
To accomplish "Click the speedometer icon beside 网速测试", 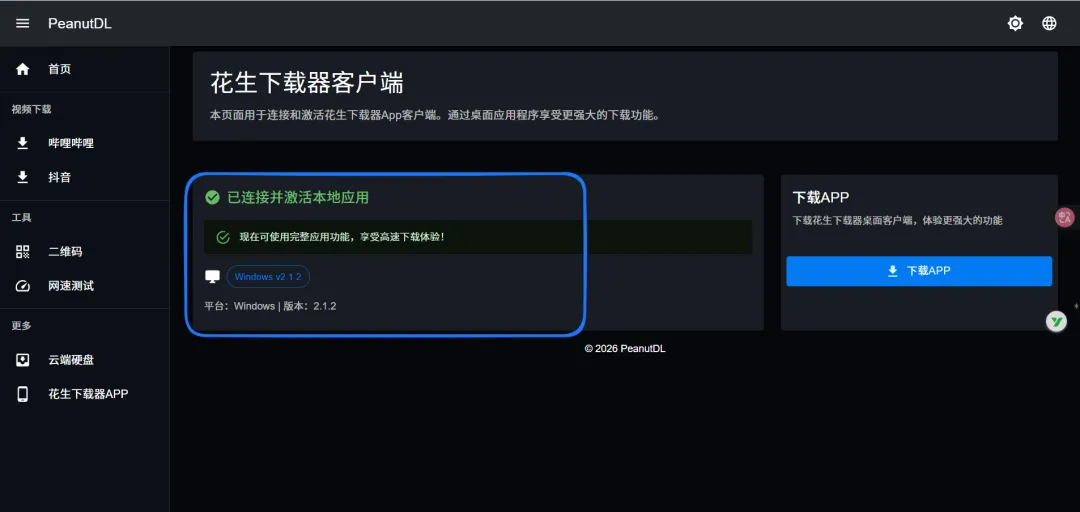I will click(x=23, y=285).
